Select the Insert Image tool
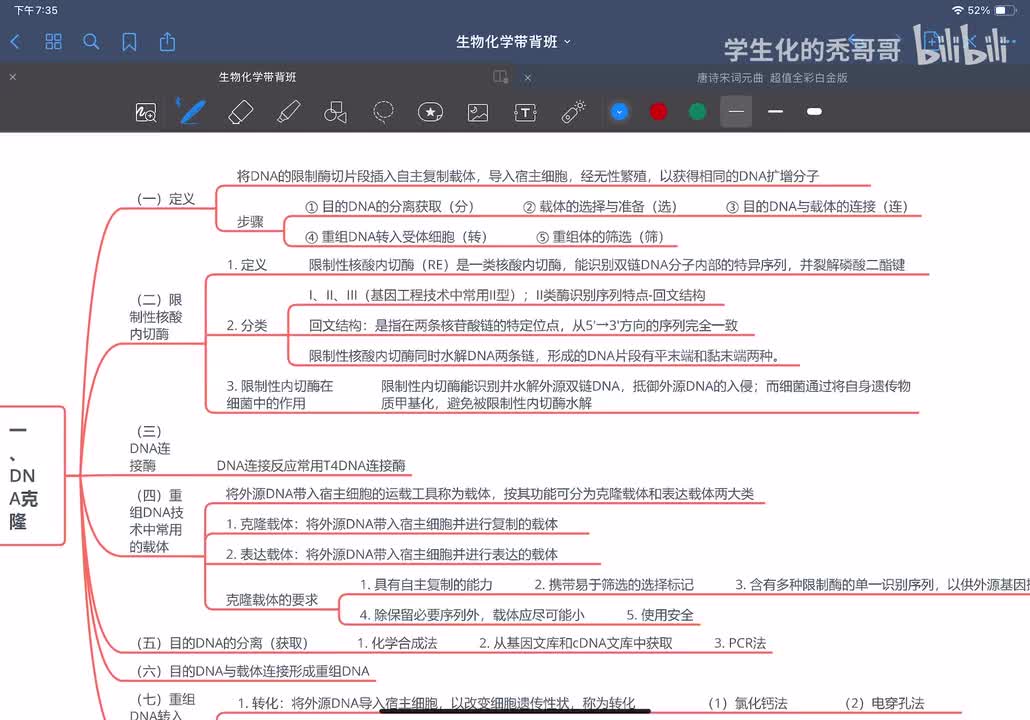 tap(478, 112)
